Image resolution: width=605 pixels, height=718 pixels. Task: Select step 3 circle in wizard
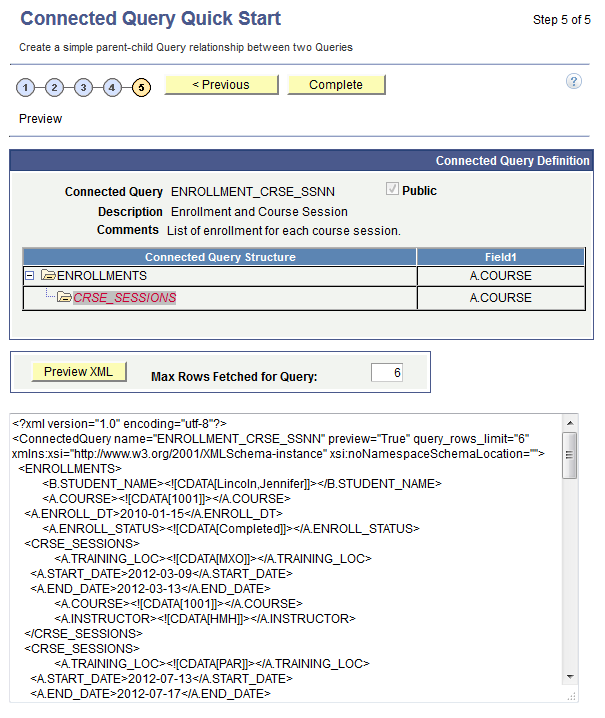pyautogui.click(x=84, y=87)
